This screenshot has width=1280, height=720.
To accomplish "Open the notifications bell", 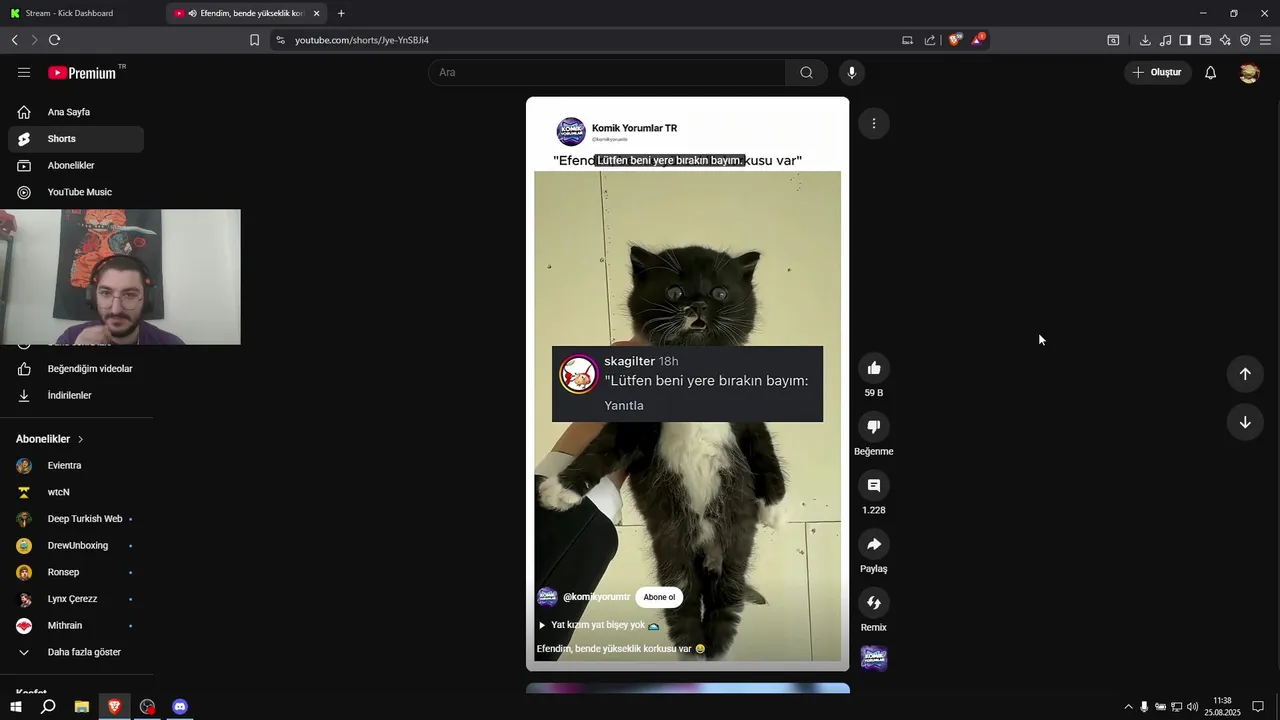I will point(1210,72).
